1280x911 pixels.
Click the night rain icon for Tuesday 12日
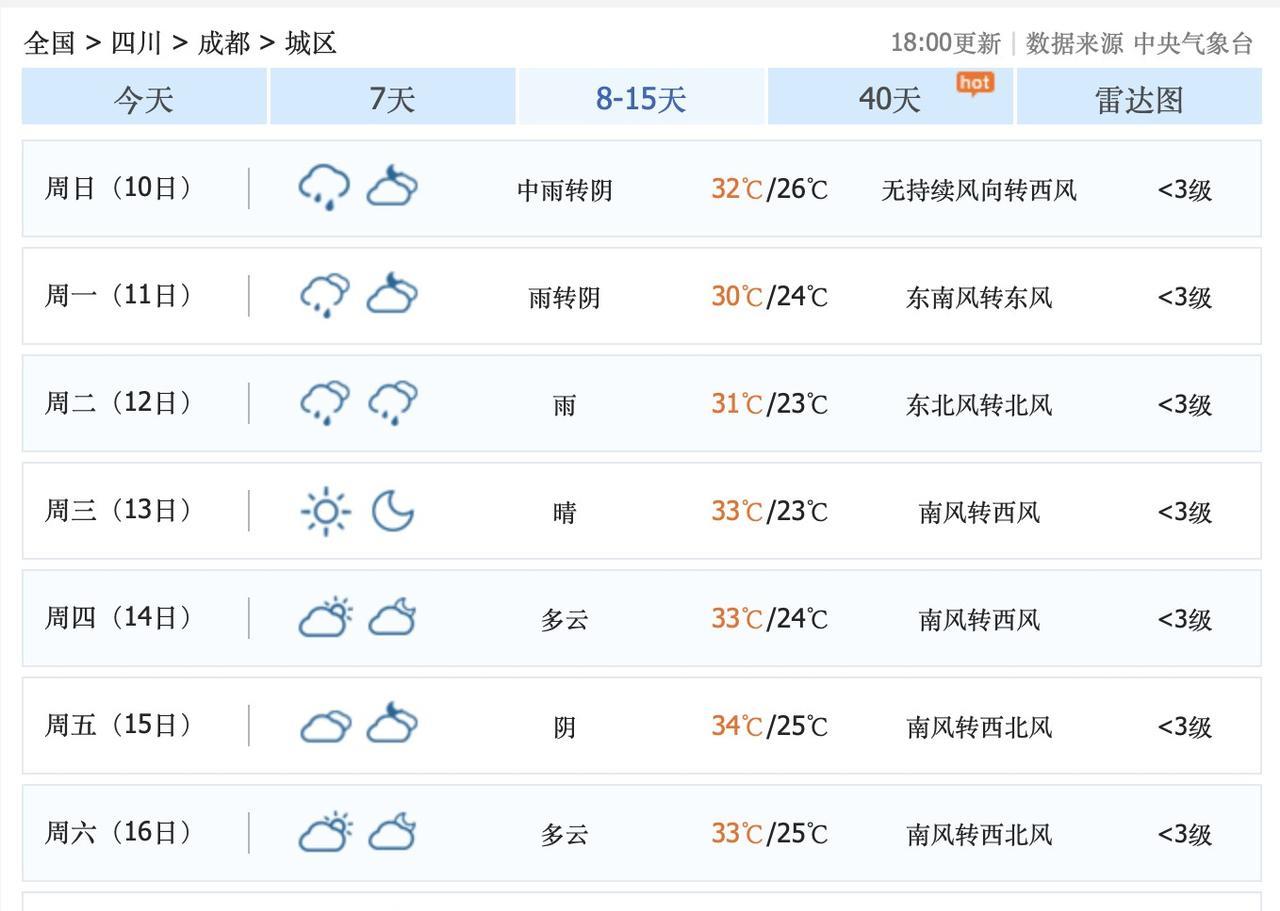392,403
